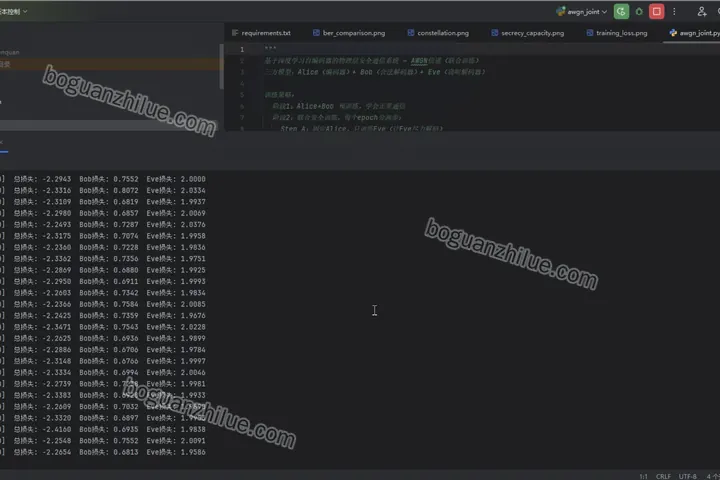720x480 pixels.
Task: Click total loss value -2.3362 in console
Action: click(x=56, y=259)
